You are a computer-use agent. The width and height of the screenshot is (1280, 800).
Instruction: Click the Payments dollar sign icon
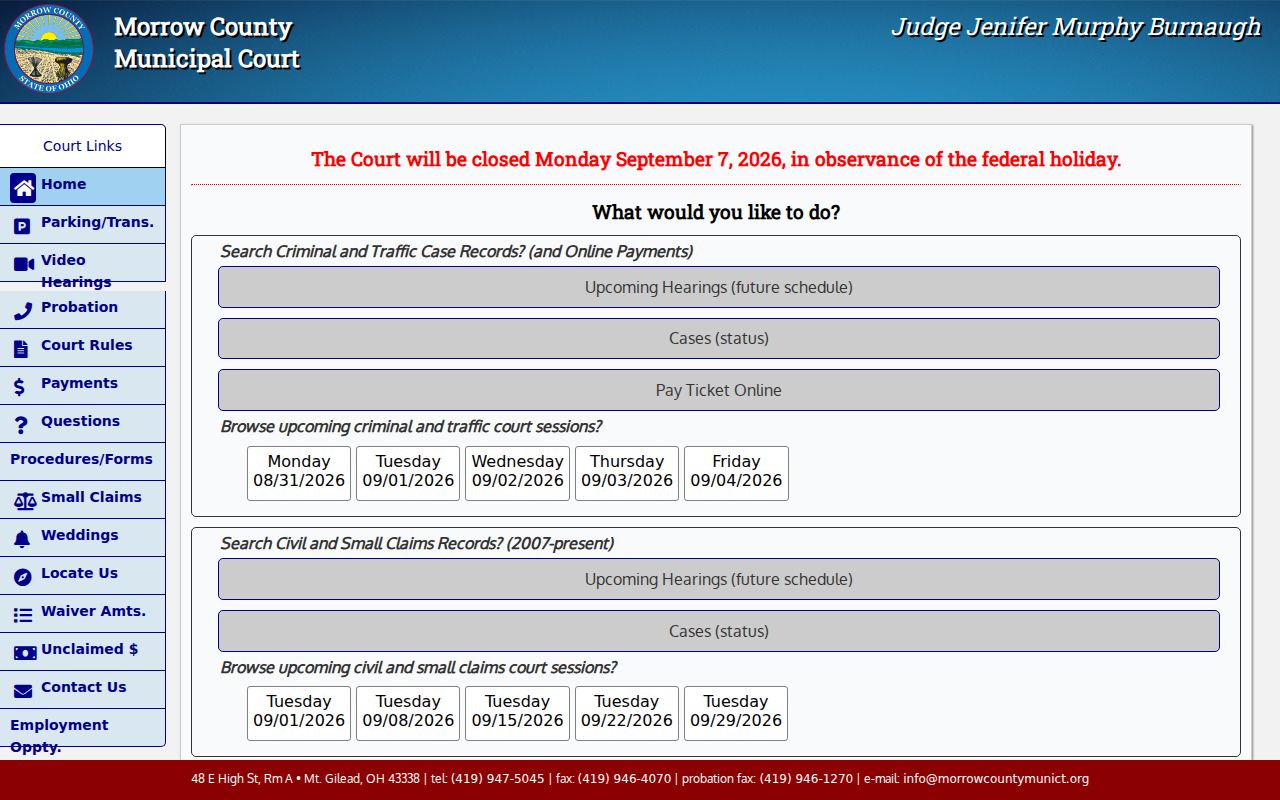point(19,388)
